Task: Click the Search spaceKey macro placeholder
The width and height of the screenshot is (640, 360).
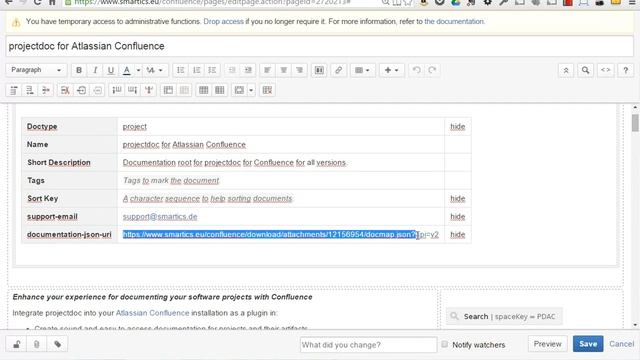Action: pyautogui.click(x=504, y=316)
